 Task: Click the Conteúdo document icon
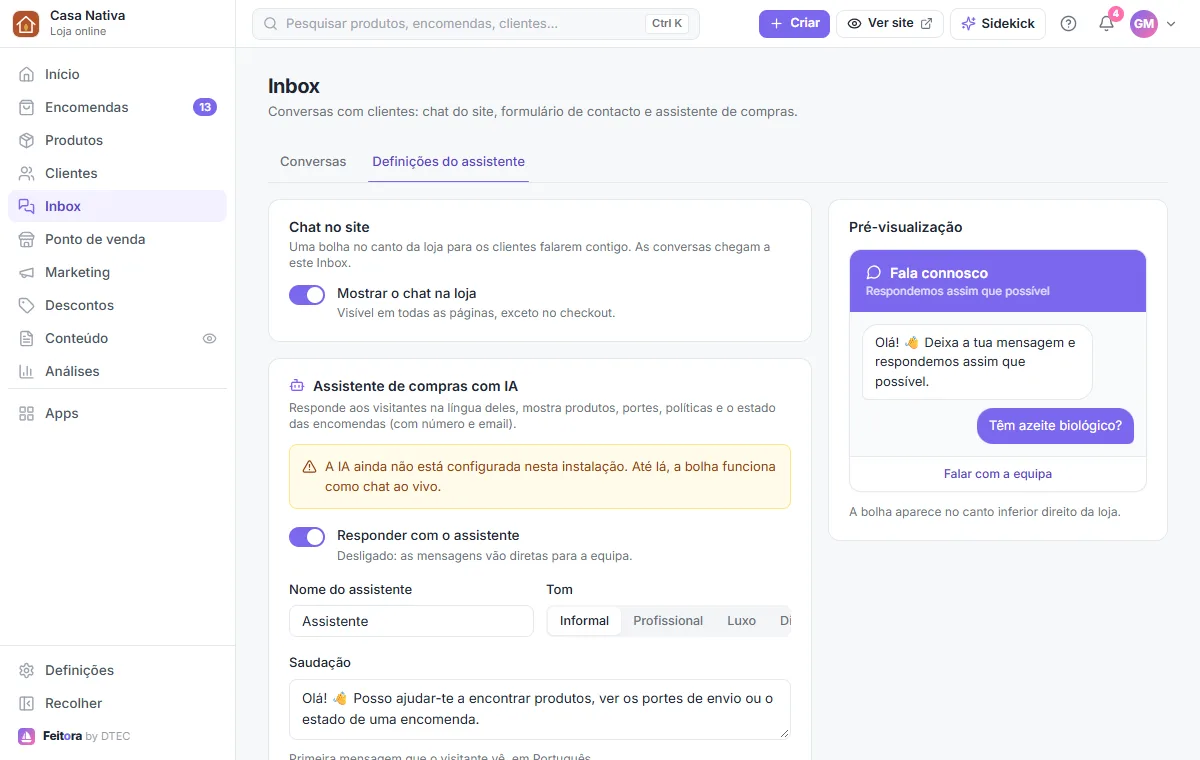pos(27,338)
